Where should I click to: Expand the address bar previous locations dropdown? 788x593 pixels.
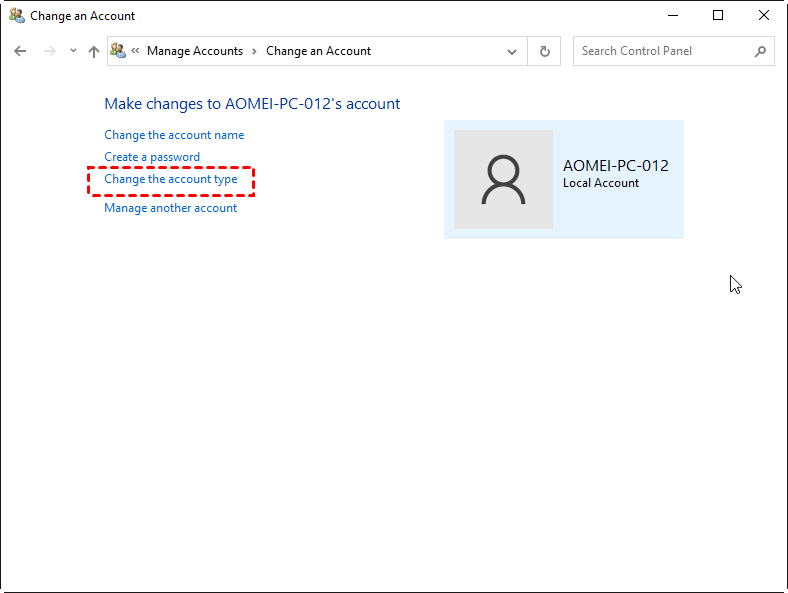point(513,51)
